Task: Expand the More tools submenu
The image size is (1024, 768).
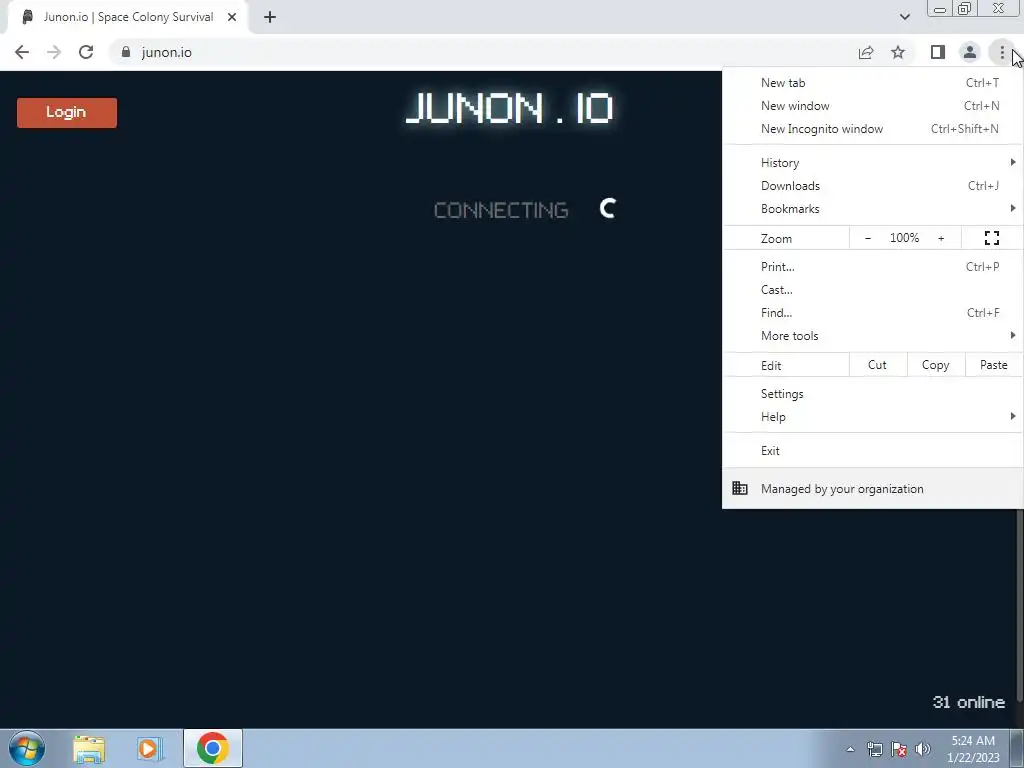Action: pyautogui.click(x=872, y=335)
